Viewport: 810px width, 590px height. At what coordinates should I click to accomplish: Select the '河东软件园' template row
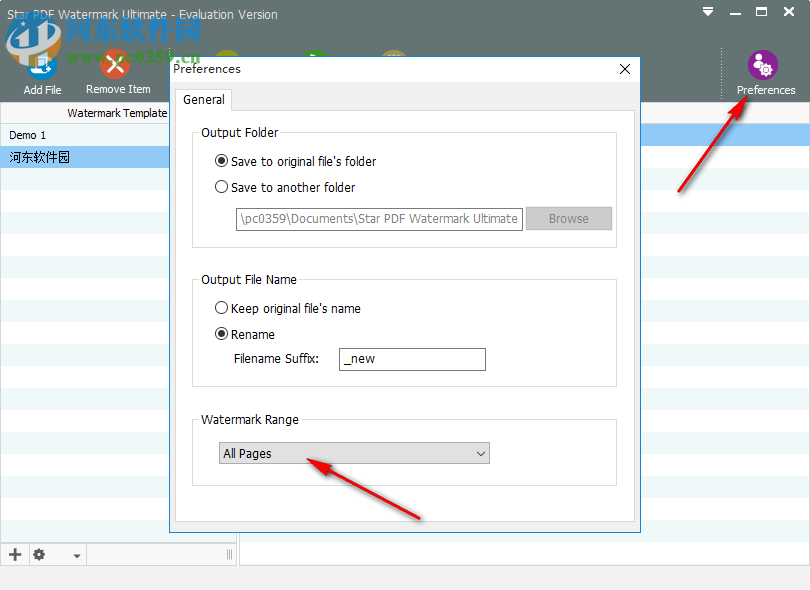85,157
